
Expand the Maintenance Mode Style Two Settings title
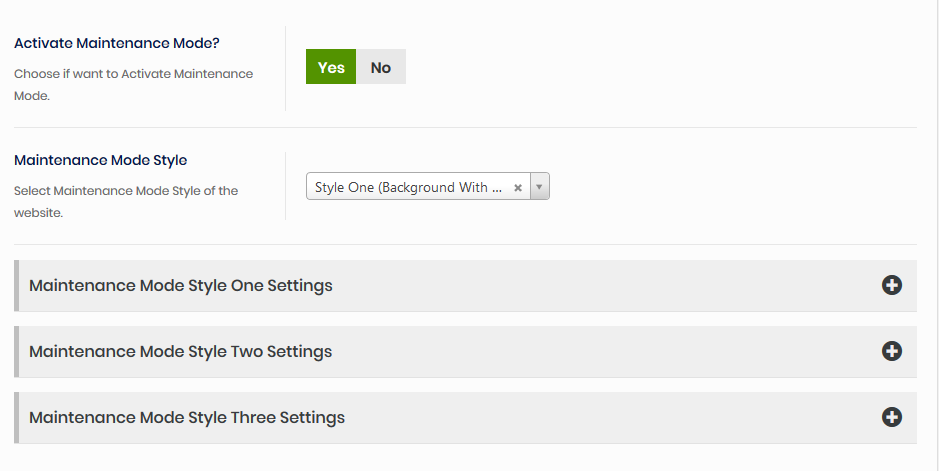(x=181, y=351)
